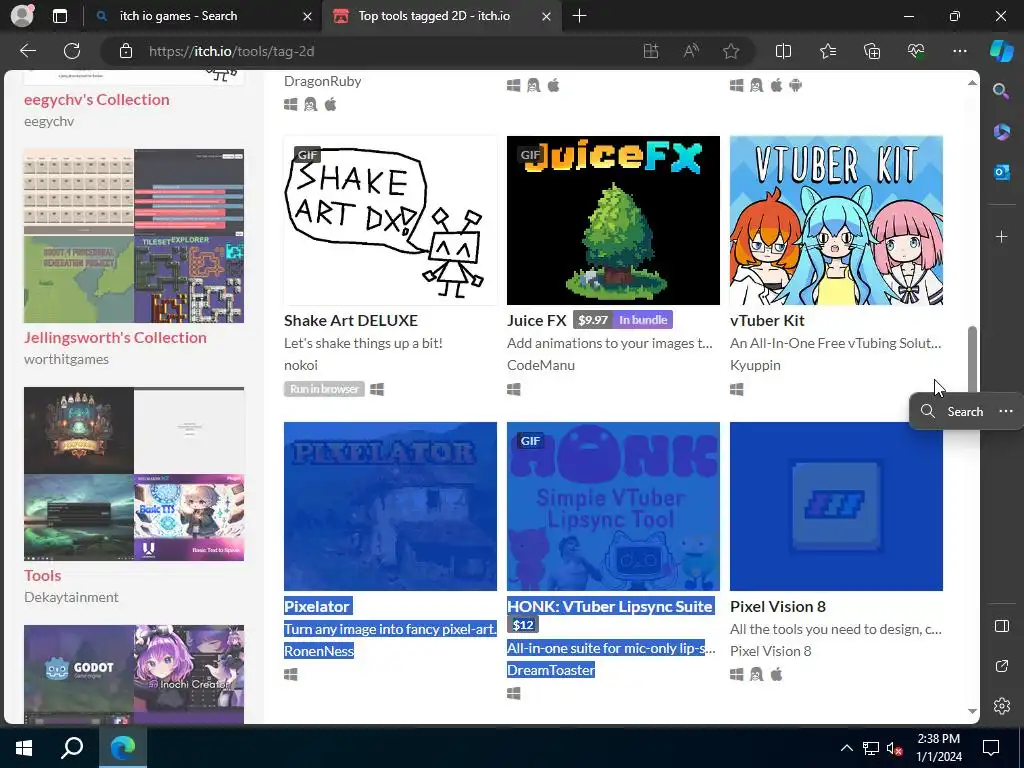Open the browser profile avatar
1024x768 pixels.
(22, 16)
